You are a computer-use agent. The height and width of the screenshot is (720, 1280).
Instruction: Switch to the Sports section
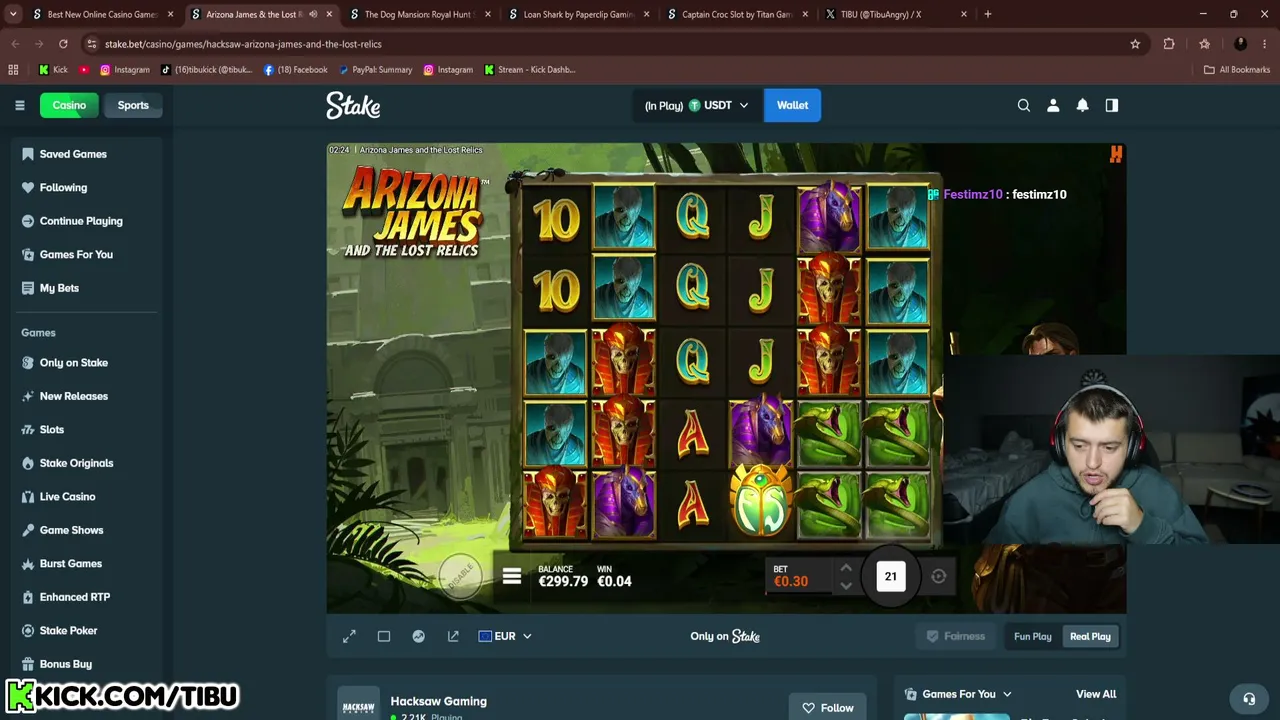133,105
